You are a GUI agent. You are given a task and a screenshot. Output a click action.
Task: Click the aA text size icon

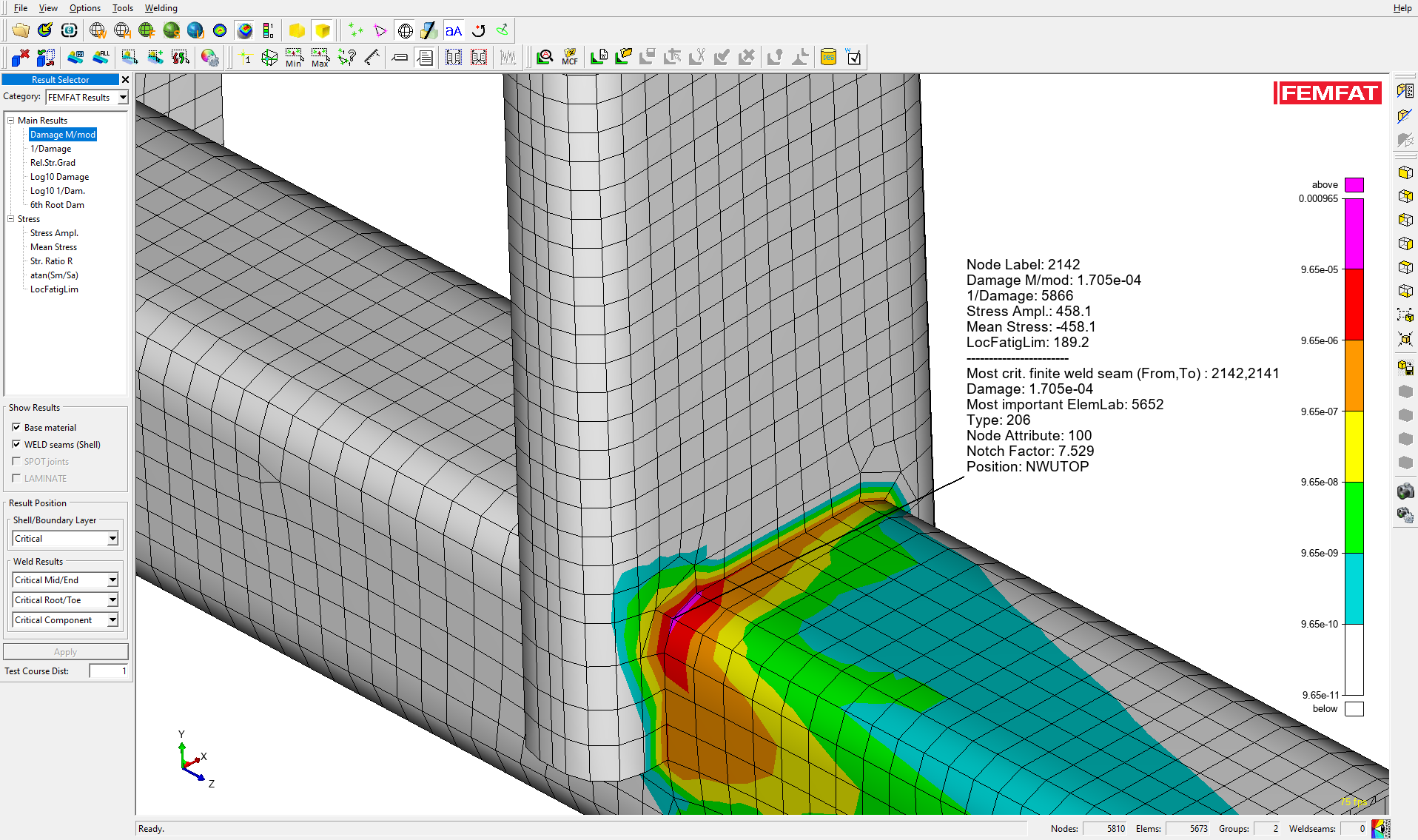(x=454, y=30)
